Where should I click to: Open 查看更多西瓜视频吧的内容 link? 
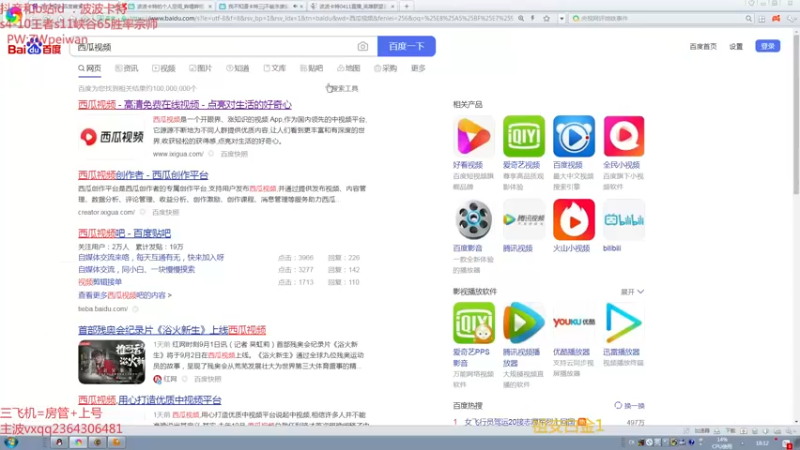(x=124, y=295)
